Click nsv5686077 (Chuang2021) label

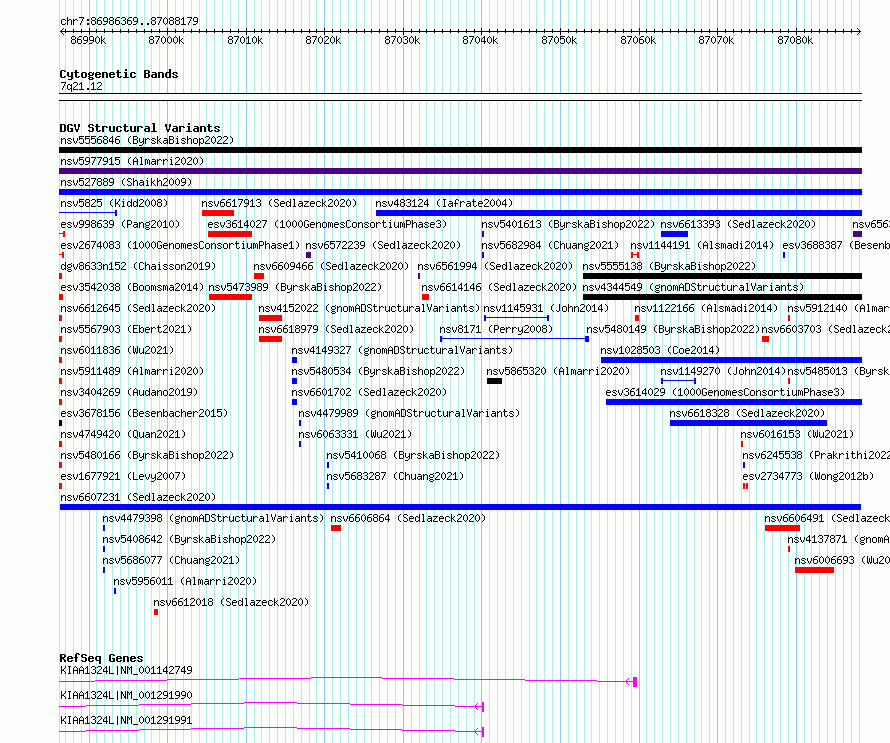pos(171,560)
